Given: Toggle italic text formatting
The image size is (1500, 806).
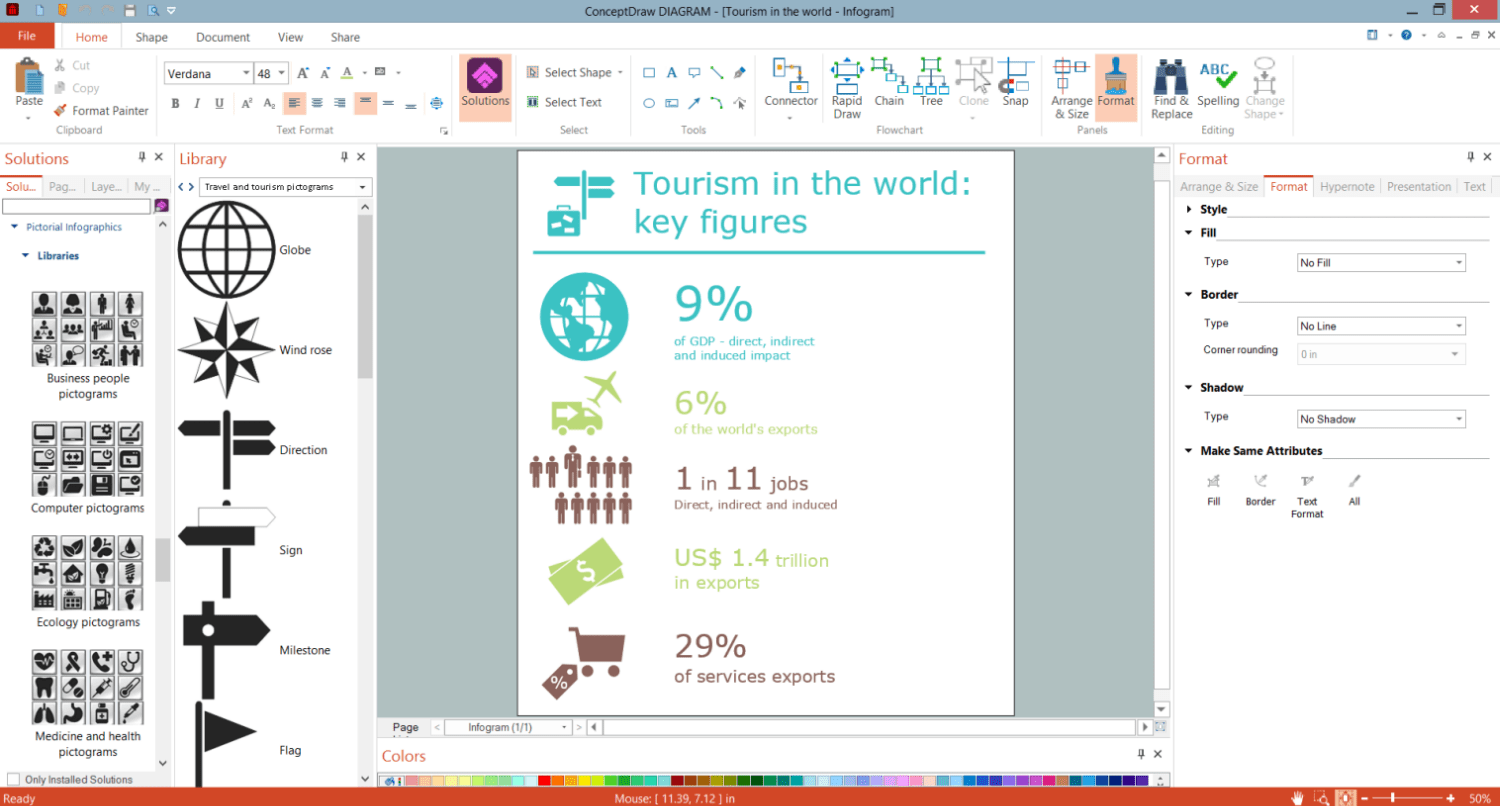Looking at the screenshot, I should pyautogui.click(x=196, y=103).
